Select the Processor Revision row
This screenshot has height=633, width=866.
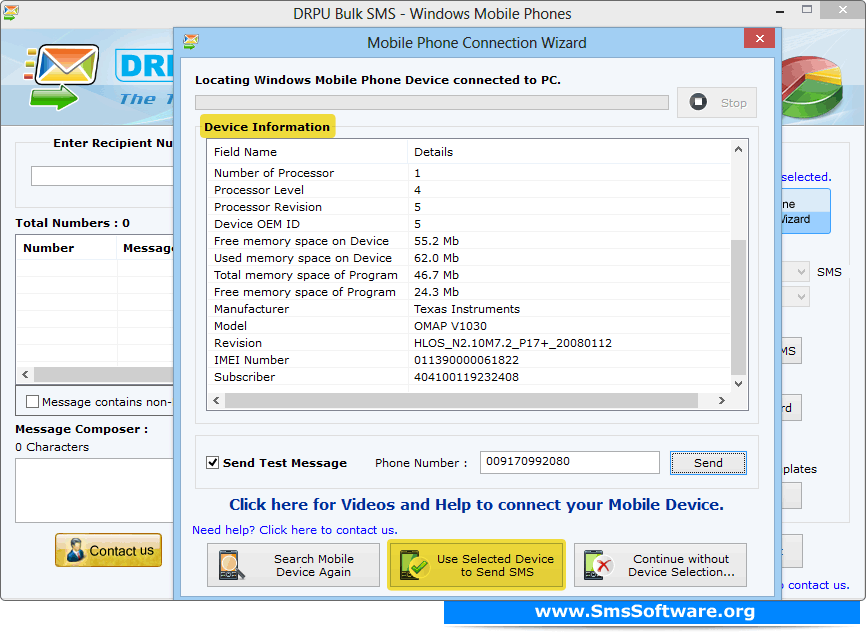click(469, 207)
